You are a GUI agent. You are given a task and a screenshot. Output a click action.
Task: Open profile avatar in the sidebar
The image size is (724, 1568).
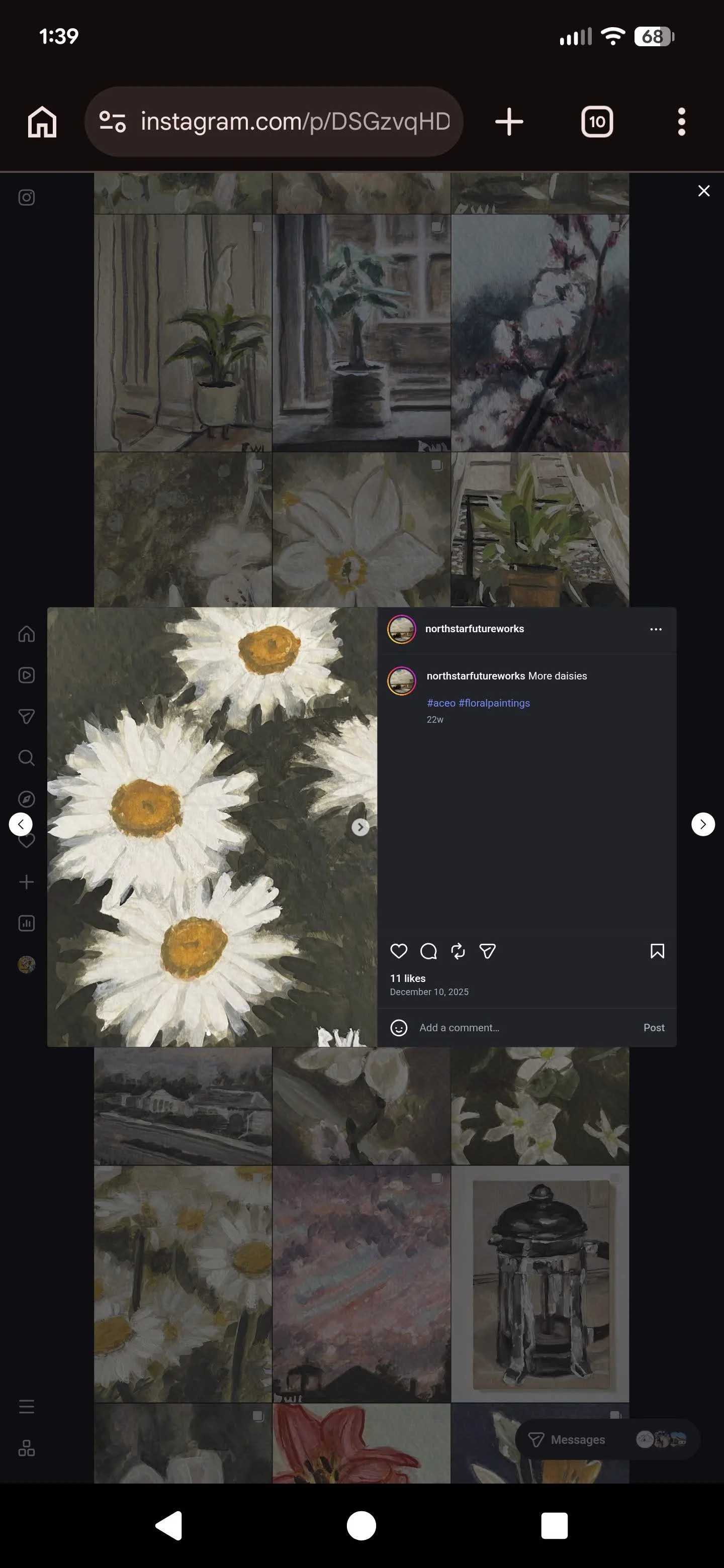[x=27, y=964]
